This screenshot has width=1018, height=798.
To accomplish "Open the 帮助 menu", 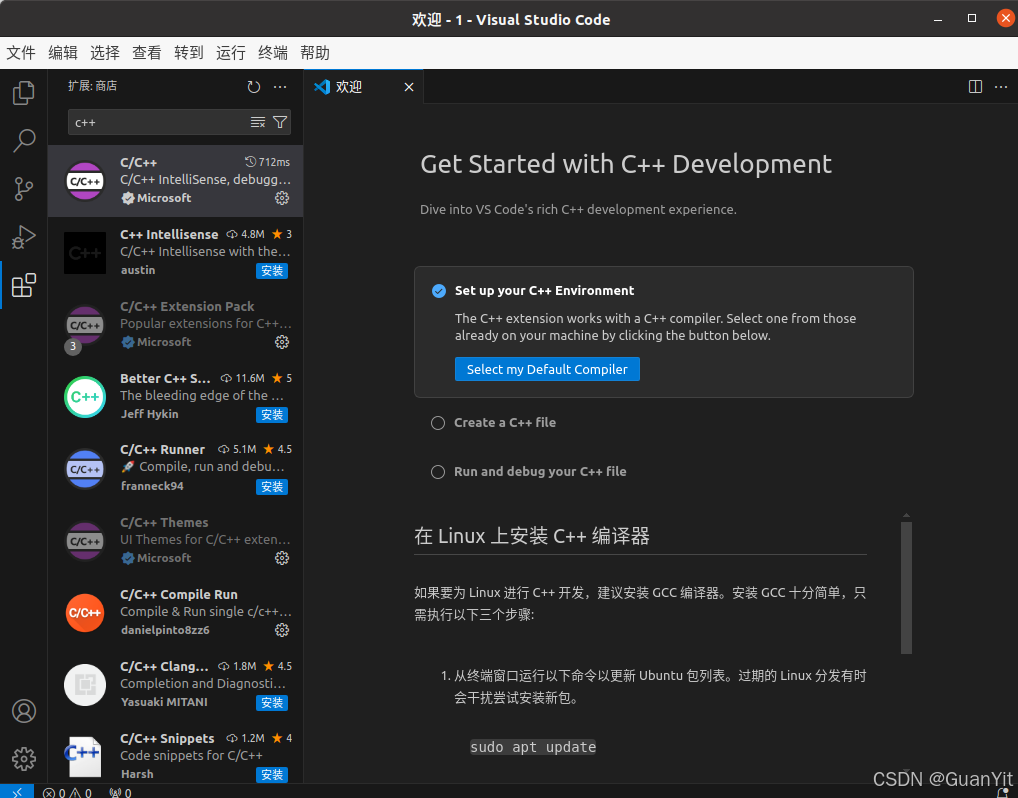I will coord(315,53).
